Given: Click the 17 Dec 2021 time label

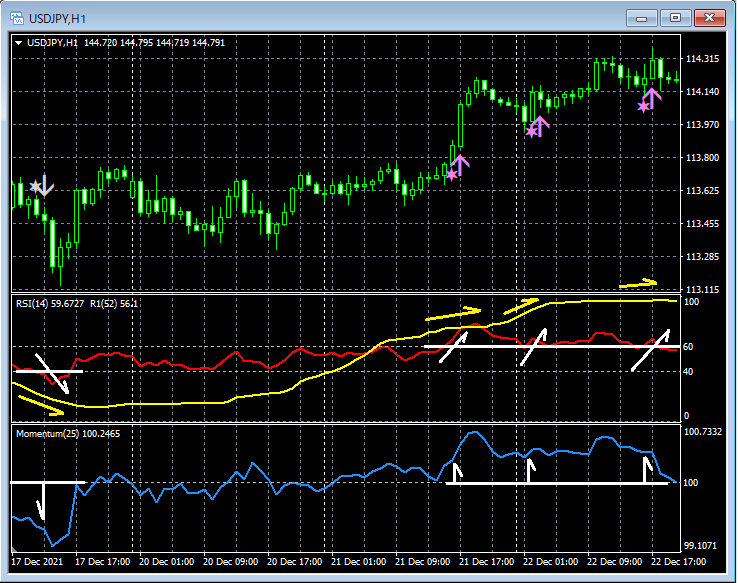Looking at the screenshot, I should 37,562.
